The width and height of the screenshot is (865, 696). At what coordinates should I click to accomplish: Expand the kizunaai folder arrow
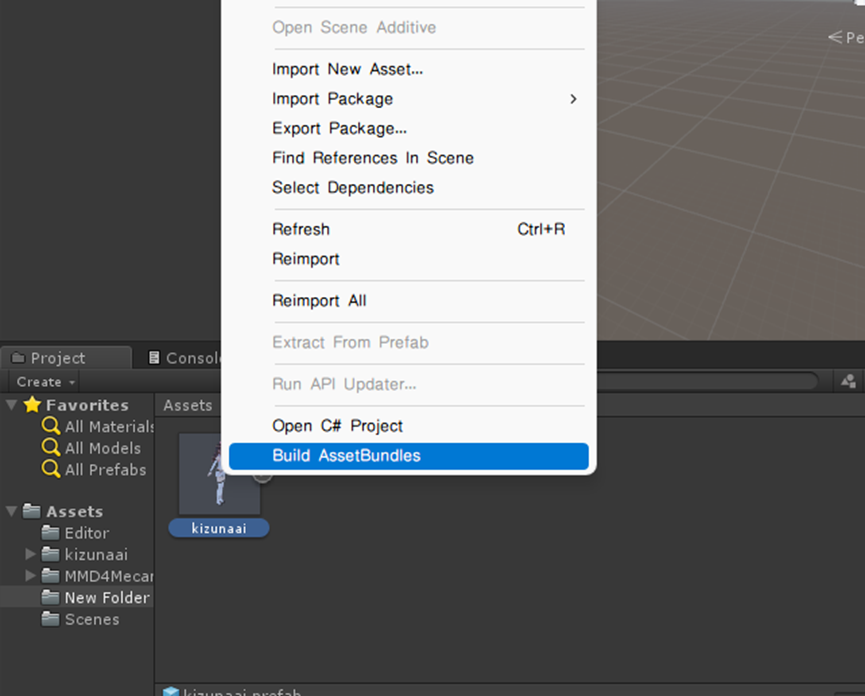click(x=30, y=554)
